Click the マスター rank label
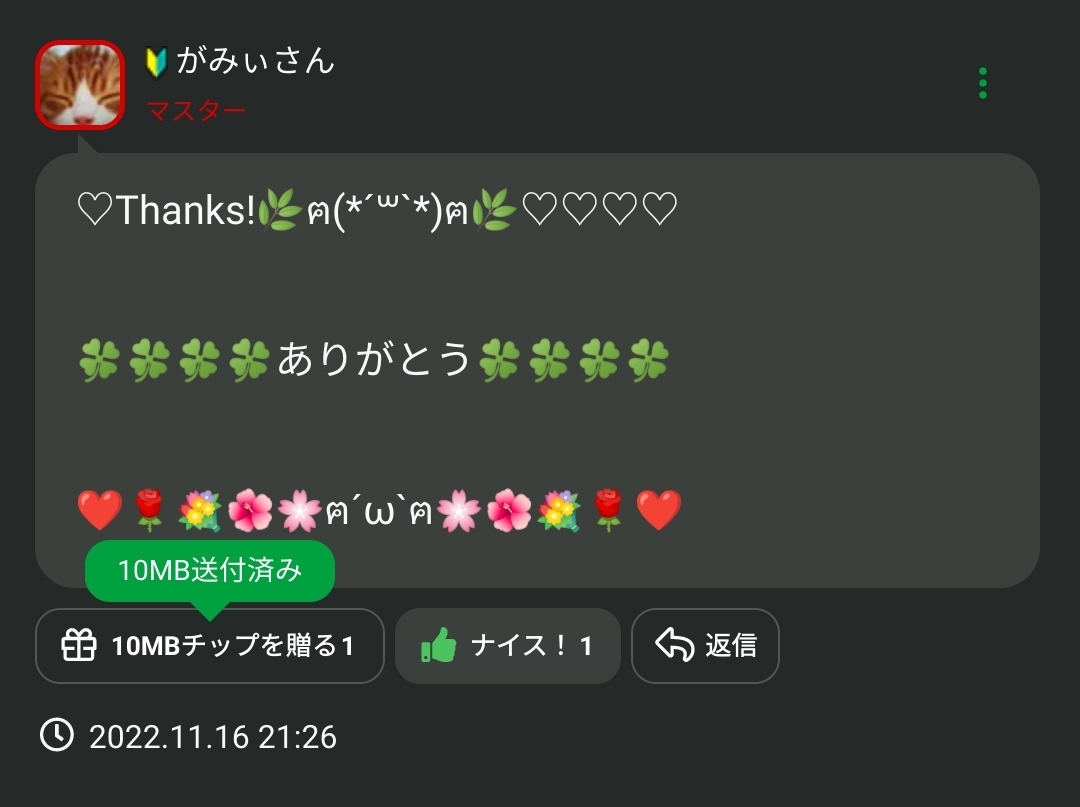 pyautogui.click(x=196, y=110)
